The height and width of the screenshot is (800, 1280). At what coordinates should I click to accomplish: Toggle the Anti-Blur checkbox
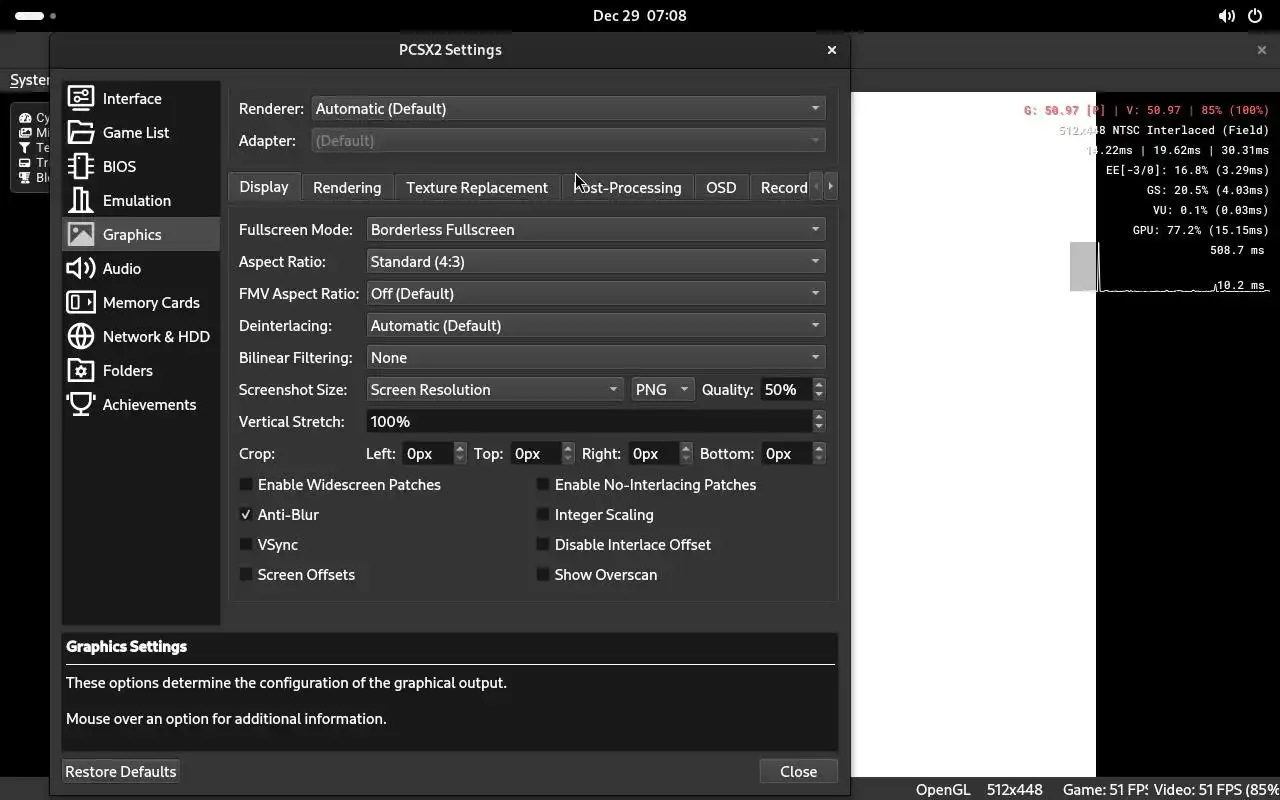click(x=246, y=514)
